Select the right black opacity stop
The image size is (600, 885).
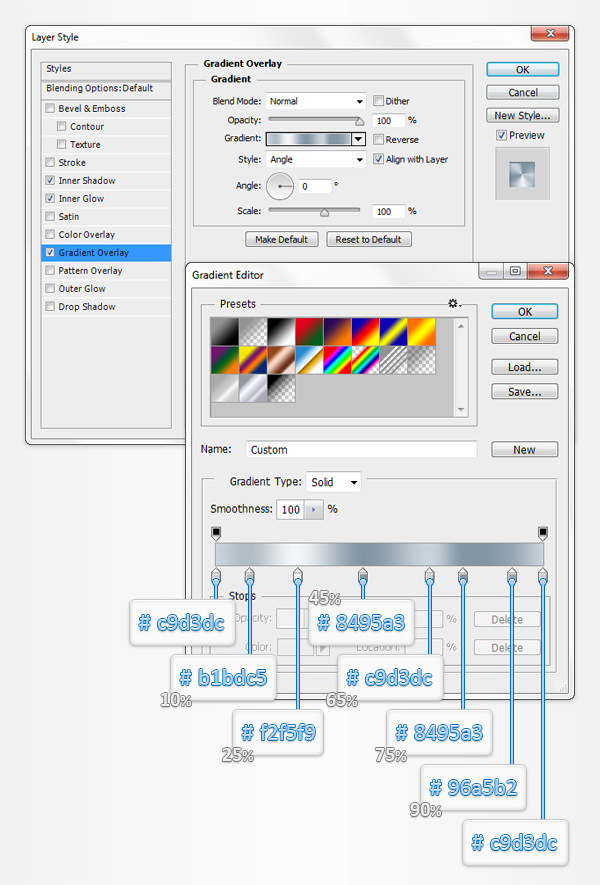[543, 532]
